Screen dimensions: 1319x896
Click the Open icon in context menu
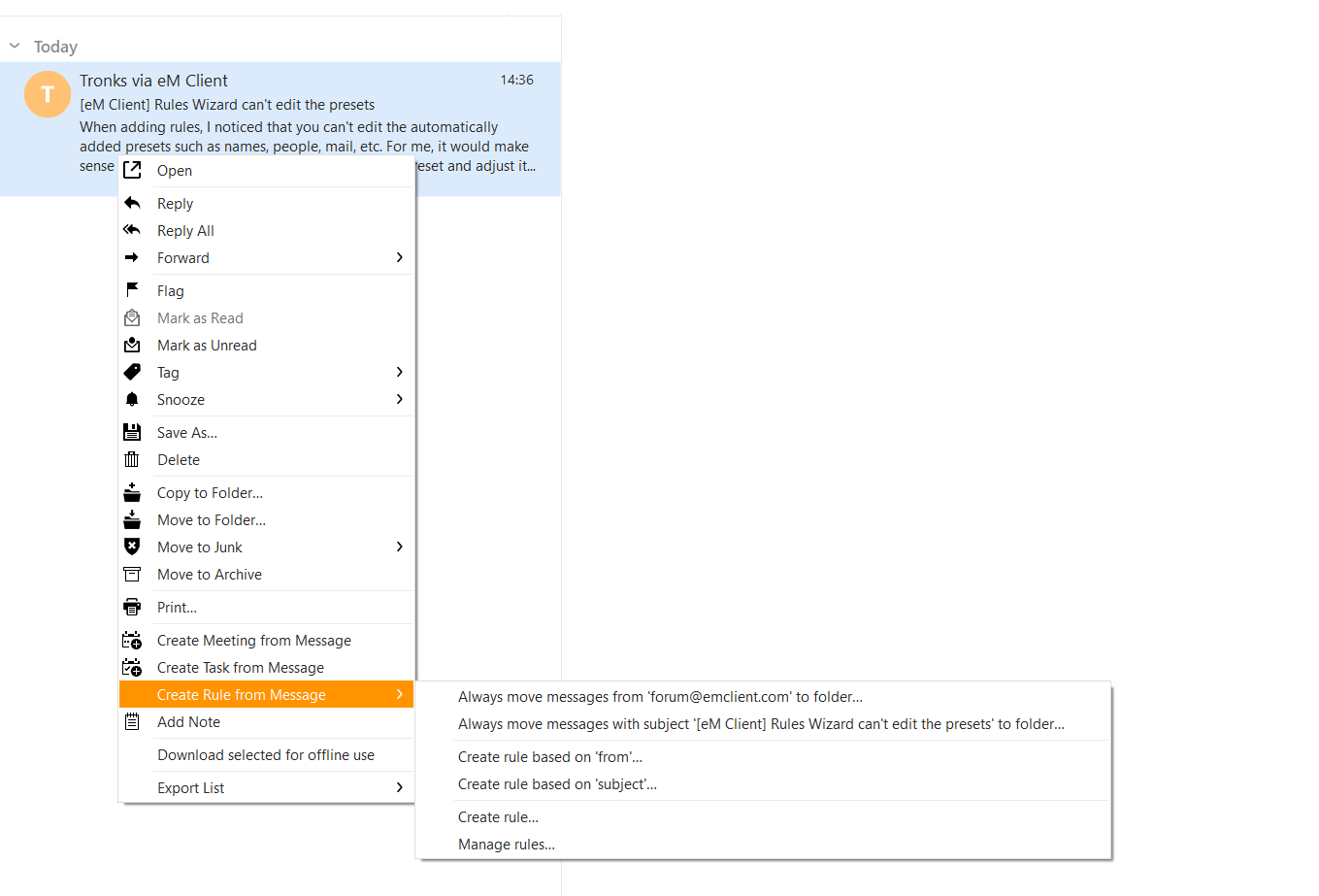pyautogui.click(x=132, y=171)
